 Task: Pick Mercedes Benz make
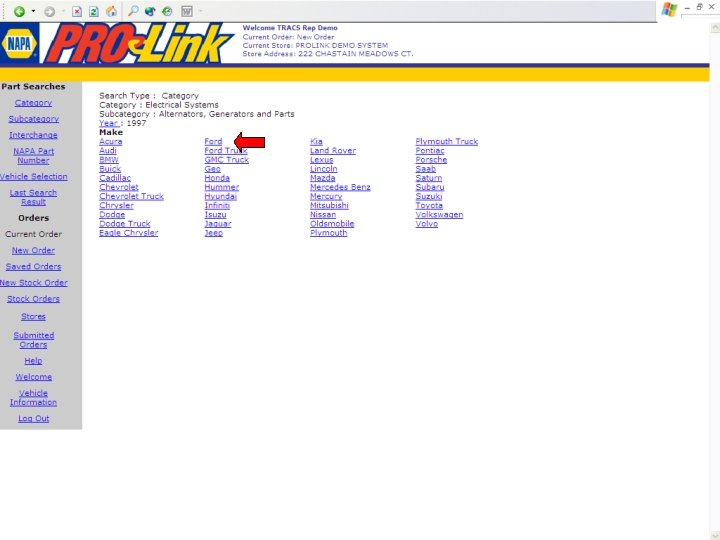pyautogui.click(x=340, y=187)
